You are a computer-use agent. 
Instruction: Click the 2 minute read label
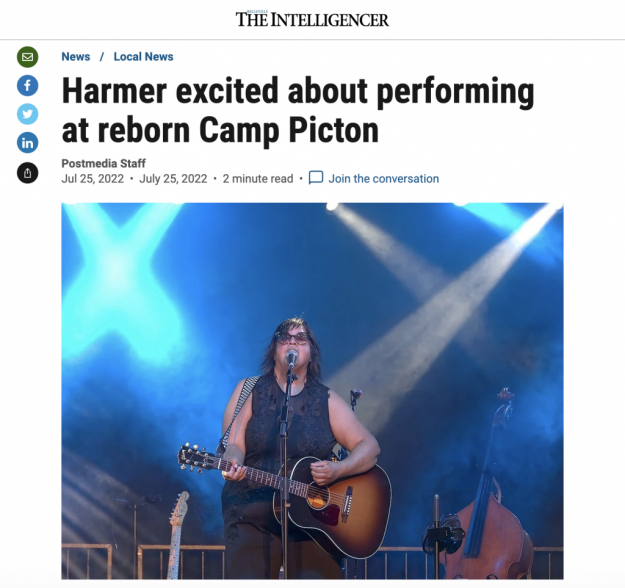coord(258,179)
